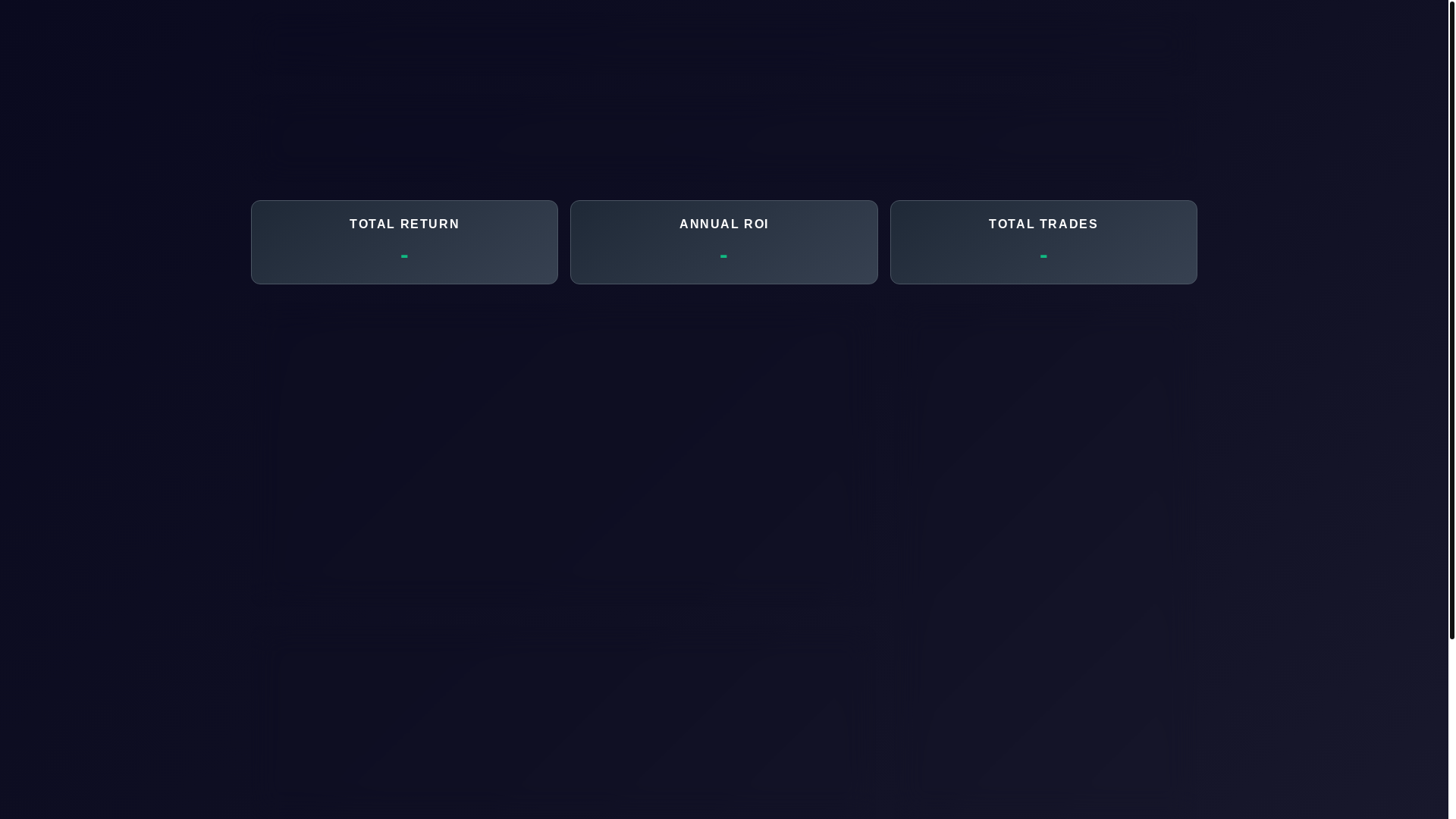Click the 'TOTAL RETURN' label text
1456x819 pixels.
[404, 224]
